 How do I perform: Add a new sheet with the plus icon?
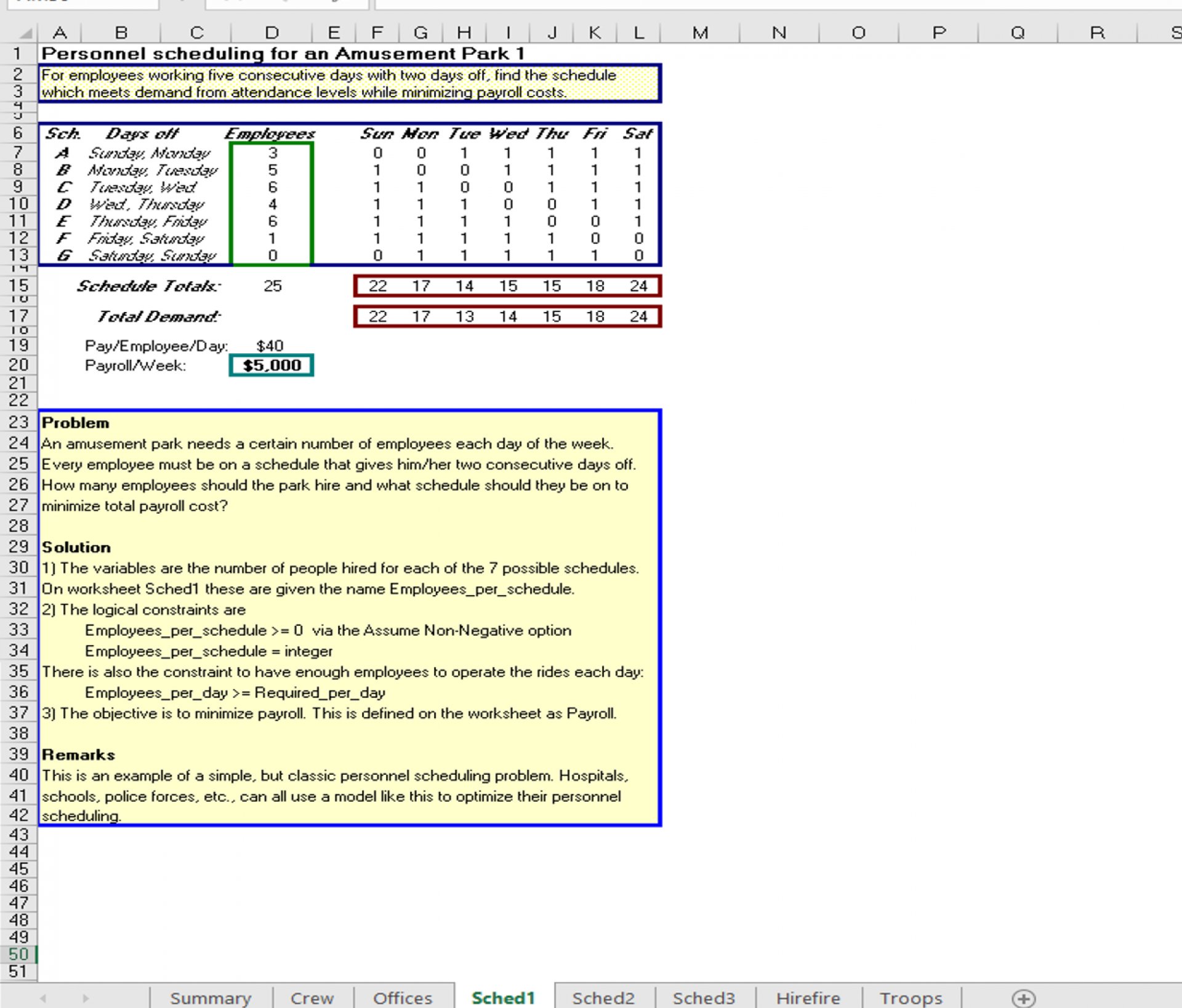point(1024,998)
